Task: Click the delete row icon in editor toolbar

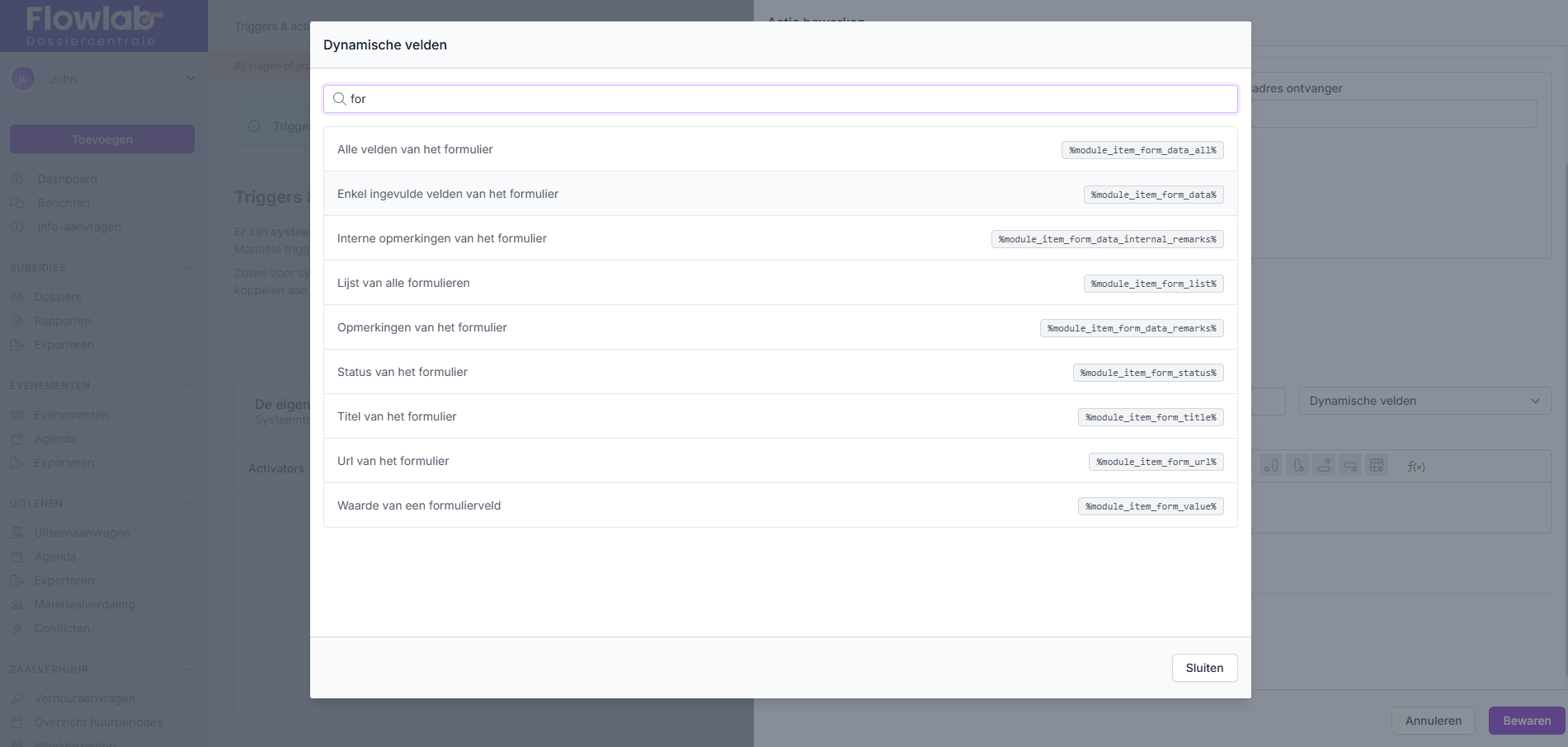Action: click(x=1350, y=466)
